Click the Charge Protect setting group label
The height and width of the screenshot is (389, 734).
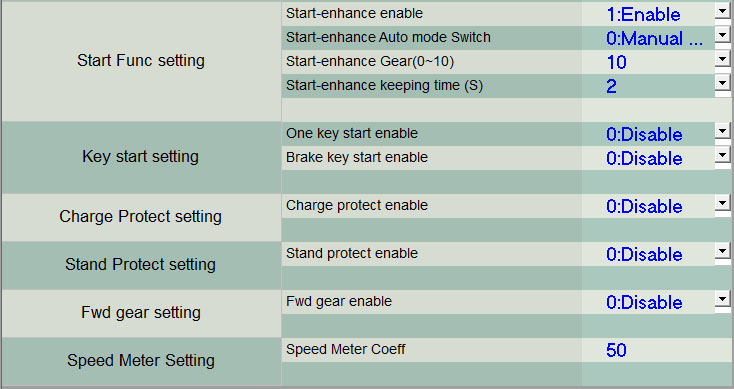[140, 217]
